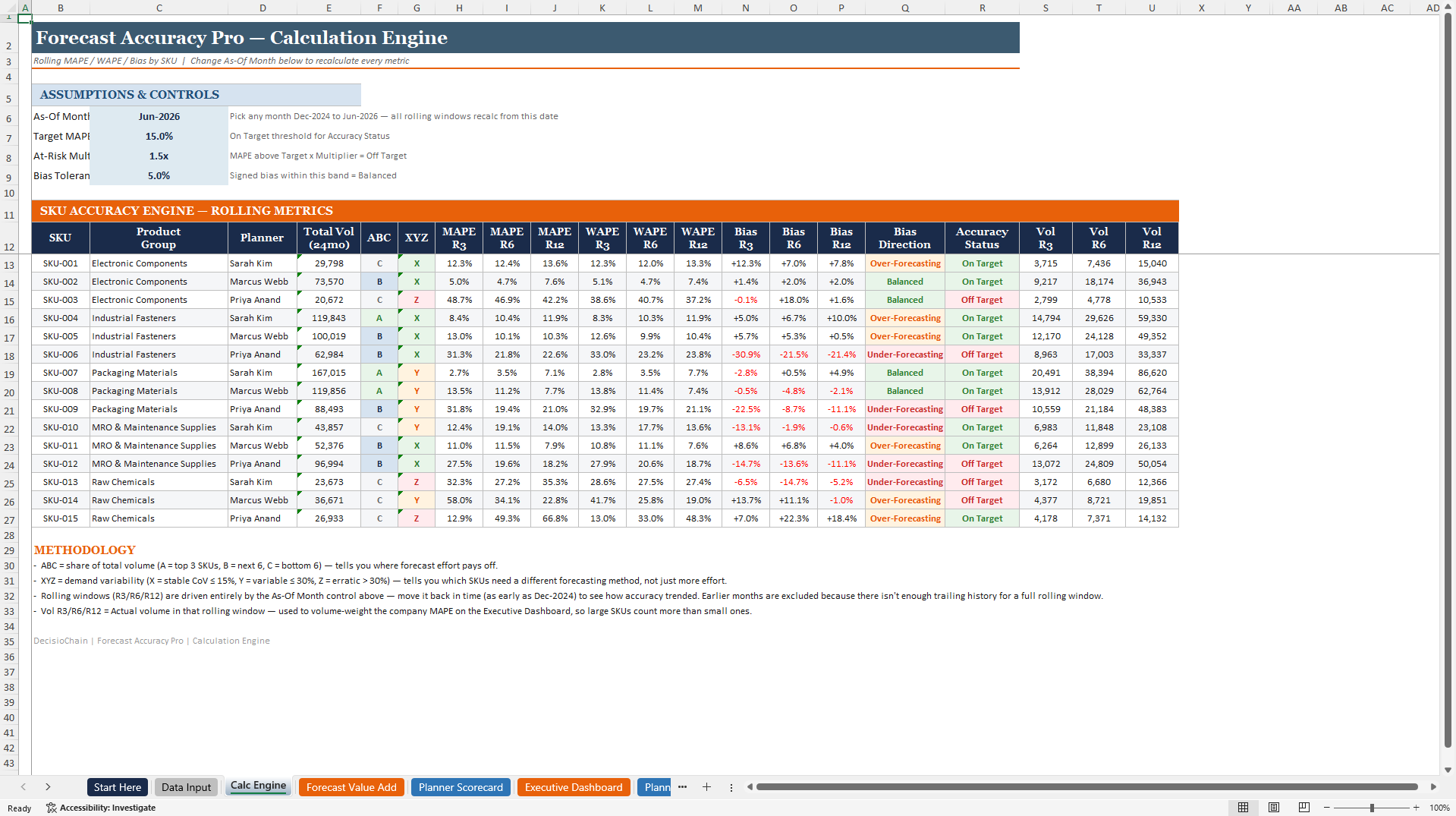Click the next sheet navigation arrow

tap(48, 787)
